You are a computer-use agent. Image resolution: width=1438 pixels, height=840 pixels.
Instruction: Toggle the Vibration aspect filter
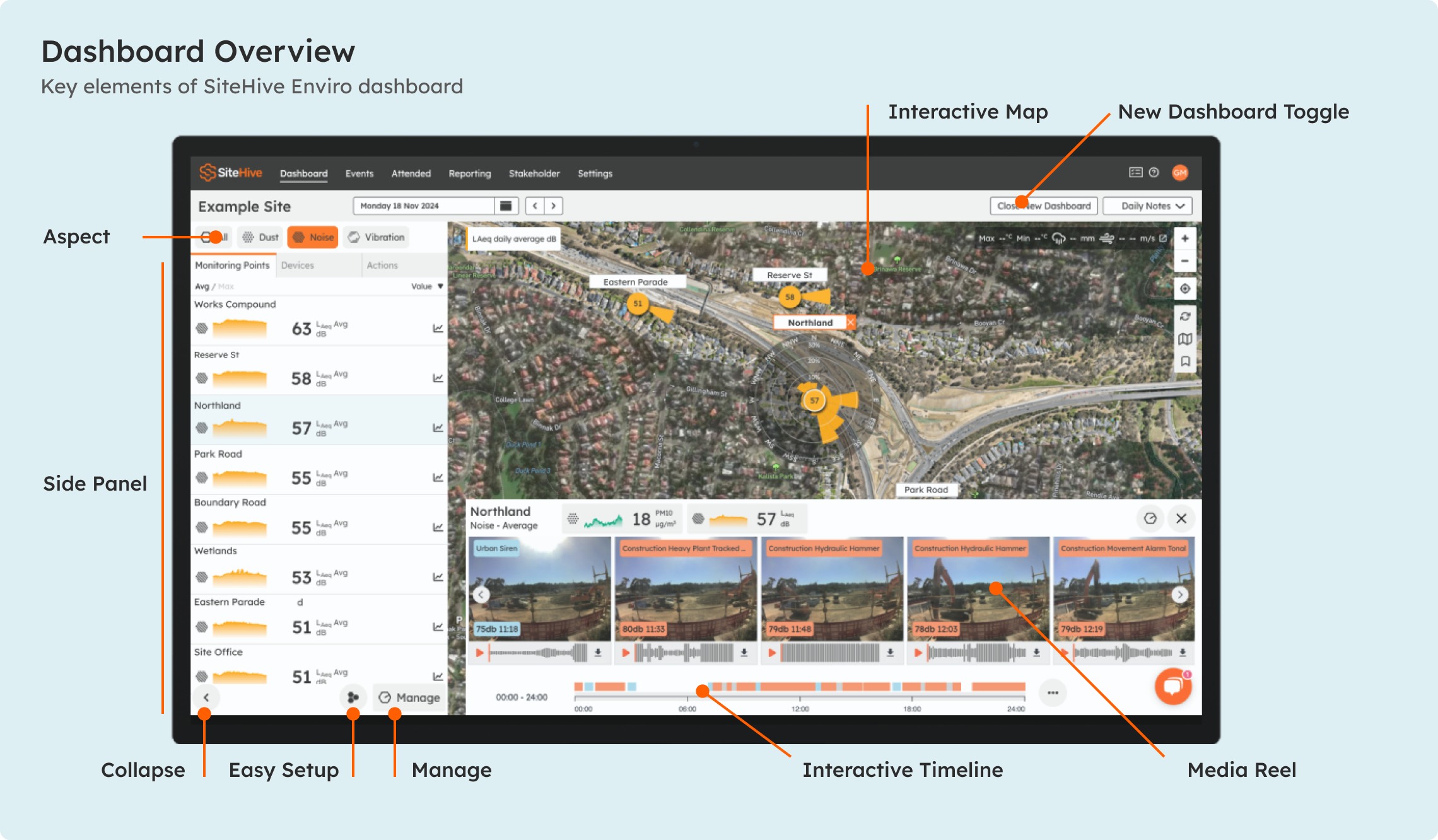[377, 237]
